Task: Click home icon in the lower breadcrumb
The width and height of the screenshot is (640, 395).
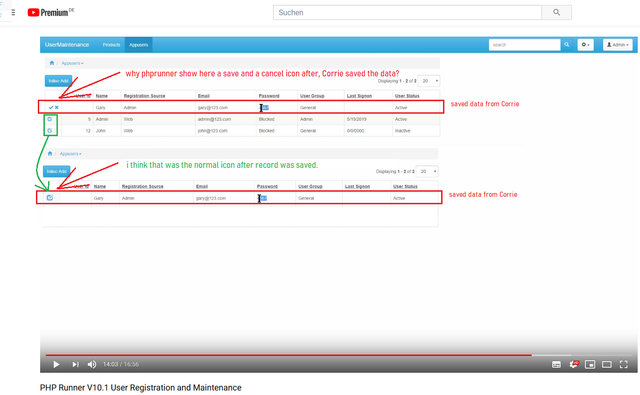Action: tap(50, 154)
